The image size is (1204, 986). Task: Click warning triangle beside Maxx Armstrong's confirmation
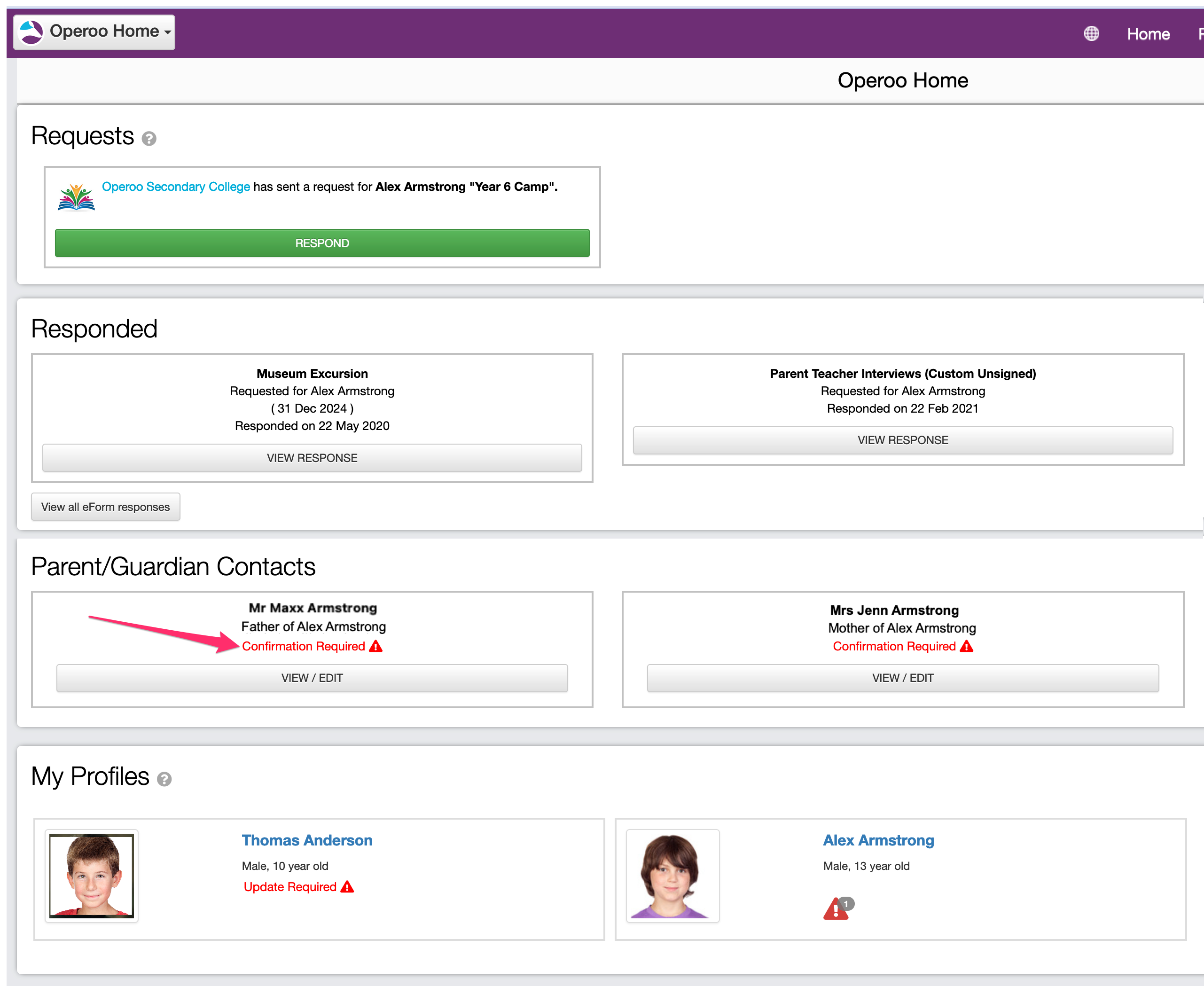tap(376, 646)
